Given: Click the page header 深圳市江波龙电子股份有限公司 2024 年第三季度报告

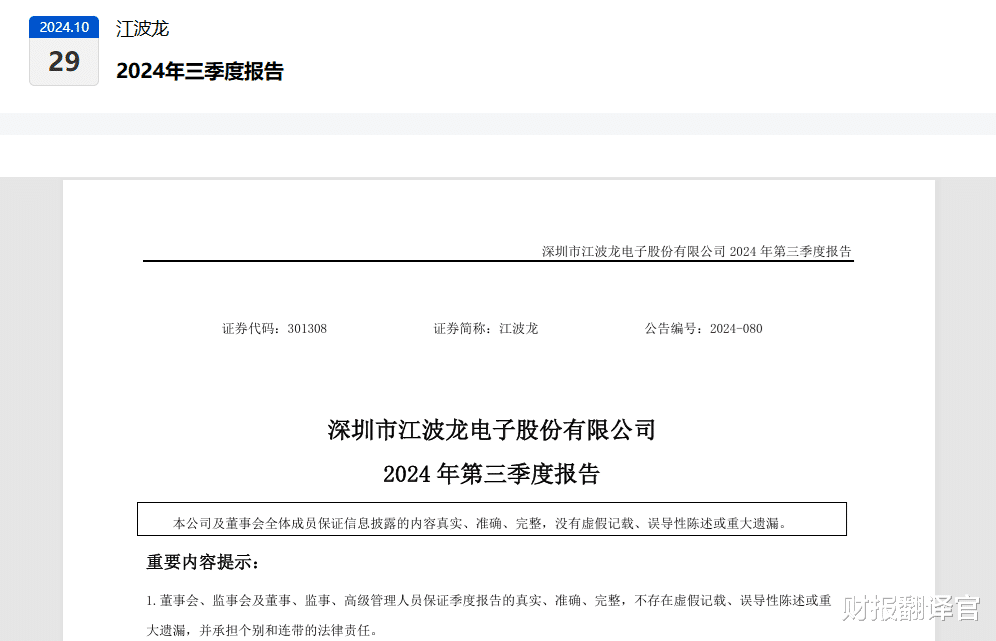Looking at the screenshot, I should point(696,252).
